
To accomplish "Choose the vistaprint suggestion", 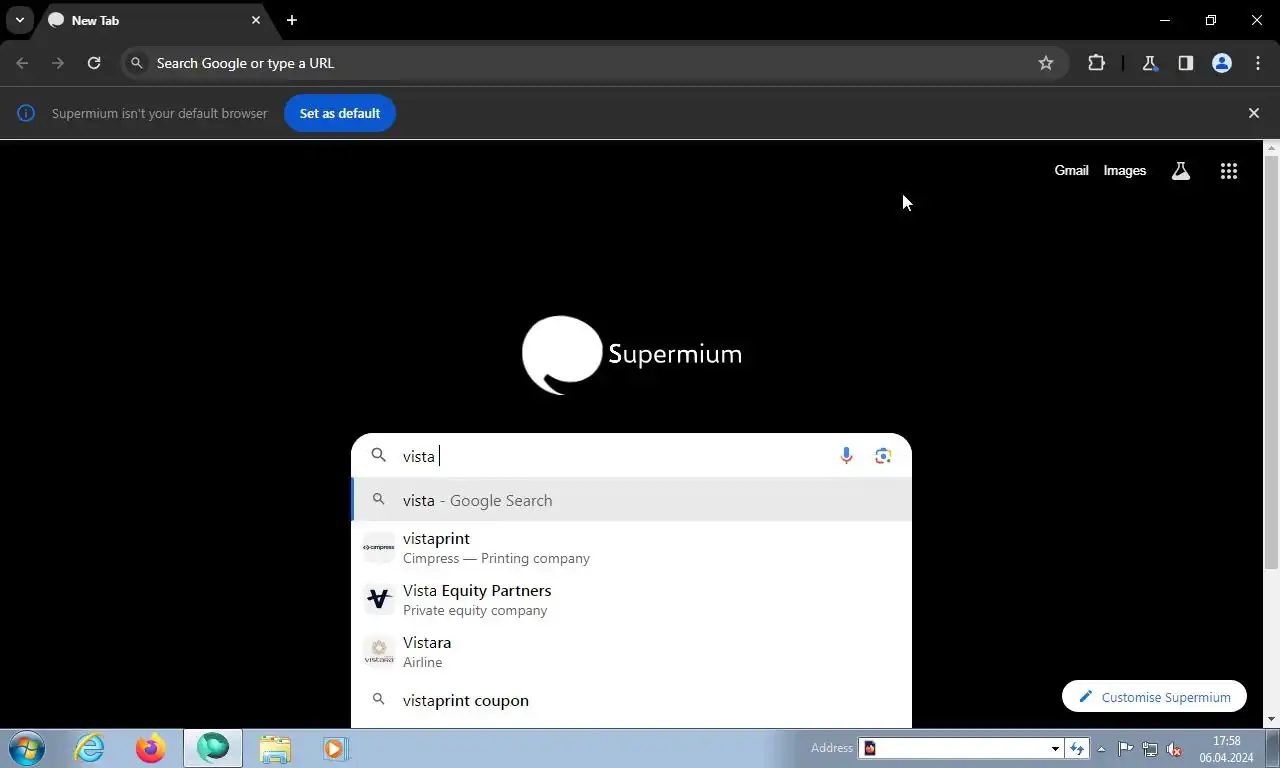I will [x=631, y=548].
